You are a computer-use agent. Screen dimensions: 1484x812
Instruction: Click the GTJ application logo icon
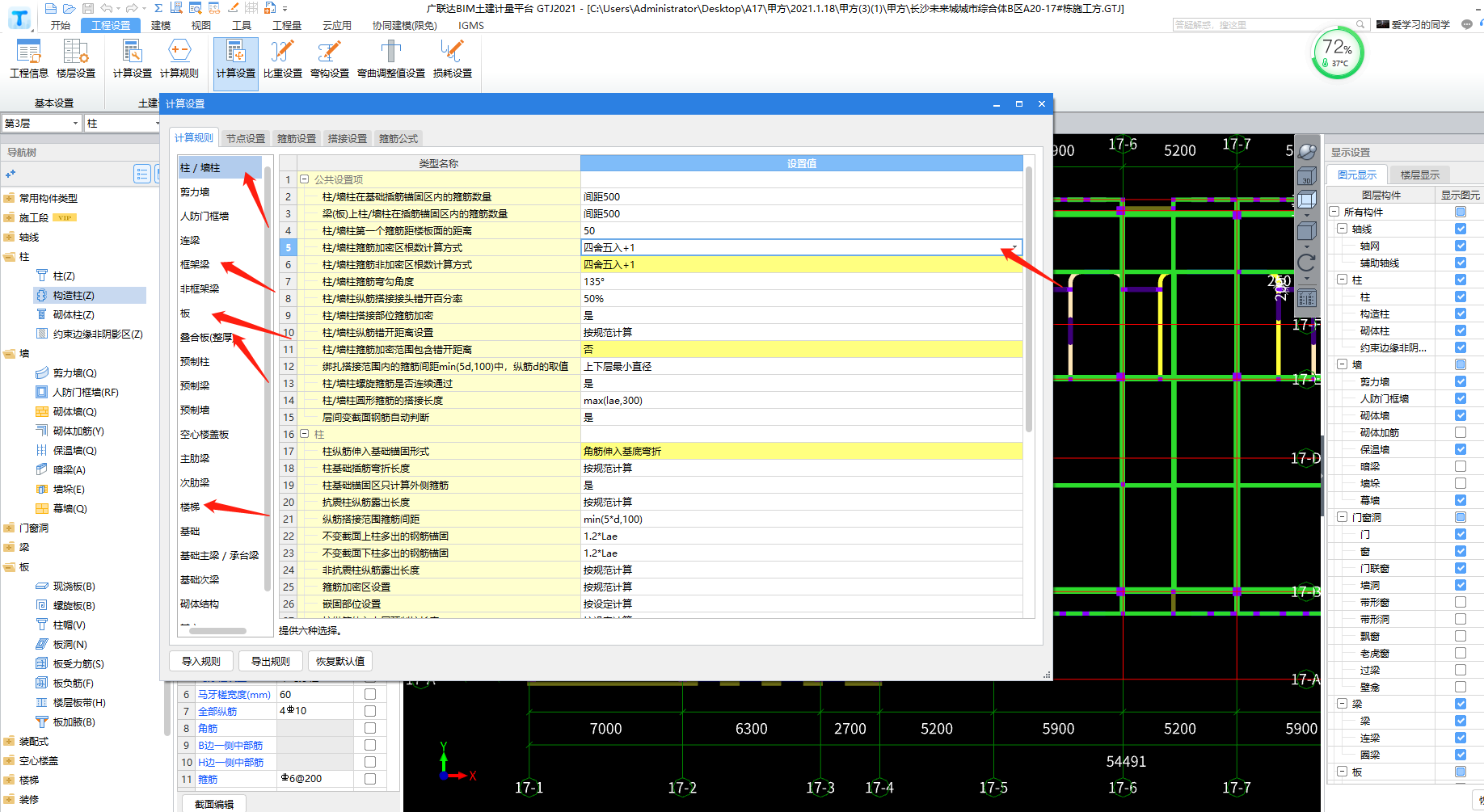tap(19, 18)
